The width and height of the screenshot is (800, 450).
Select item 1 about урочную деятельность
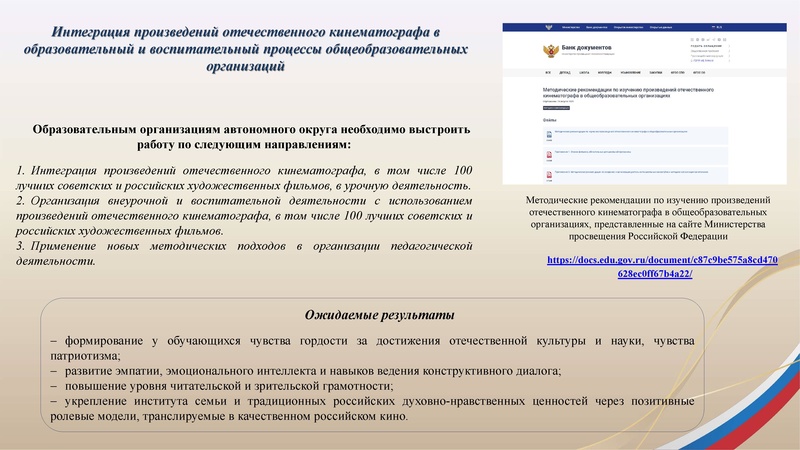[x=244, y=178]
